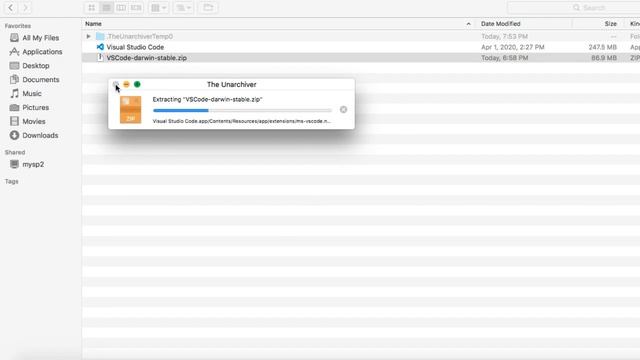Screen dimensions: 640x360
Task: Click the Search field
Action: click(573, 8)
